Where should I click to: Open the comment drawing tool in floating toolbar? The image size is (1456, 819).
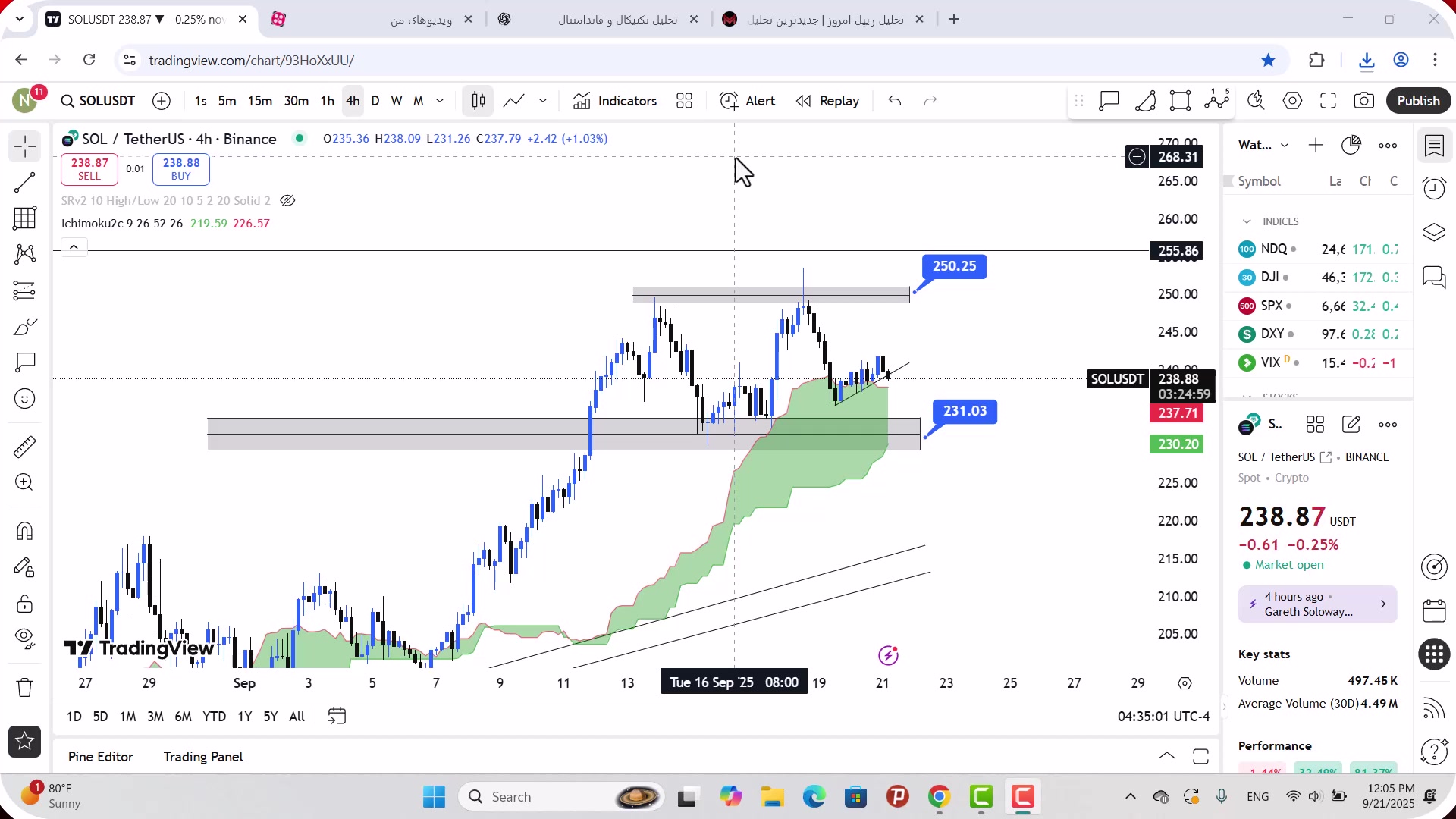pyautogui.click(x=1109, y=101)
